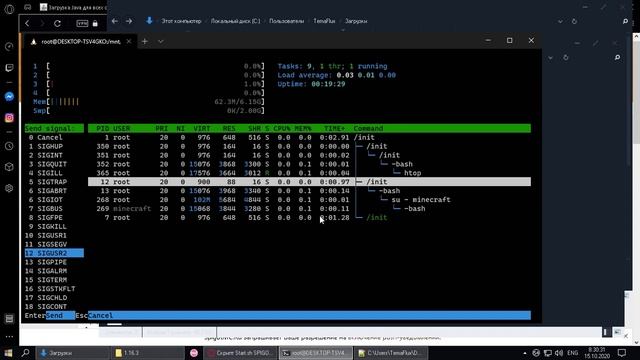This screenshot has height=360, width=640.
Task: Expand Explorer address history dropdown
Action: coord(560,21)
